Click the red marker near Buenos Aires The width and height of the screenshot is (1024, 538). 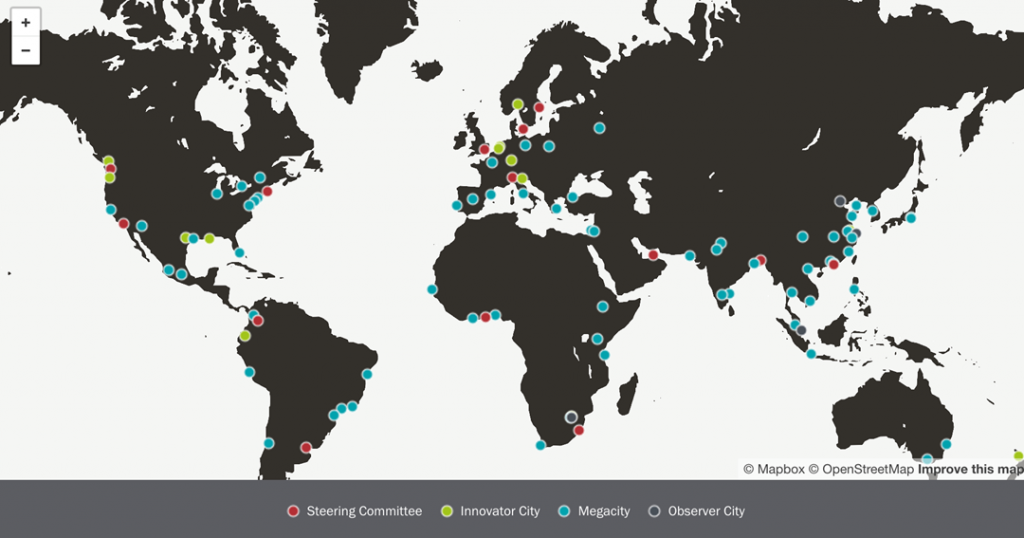click(x=306, y=447)
